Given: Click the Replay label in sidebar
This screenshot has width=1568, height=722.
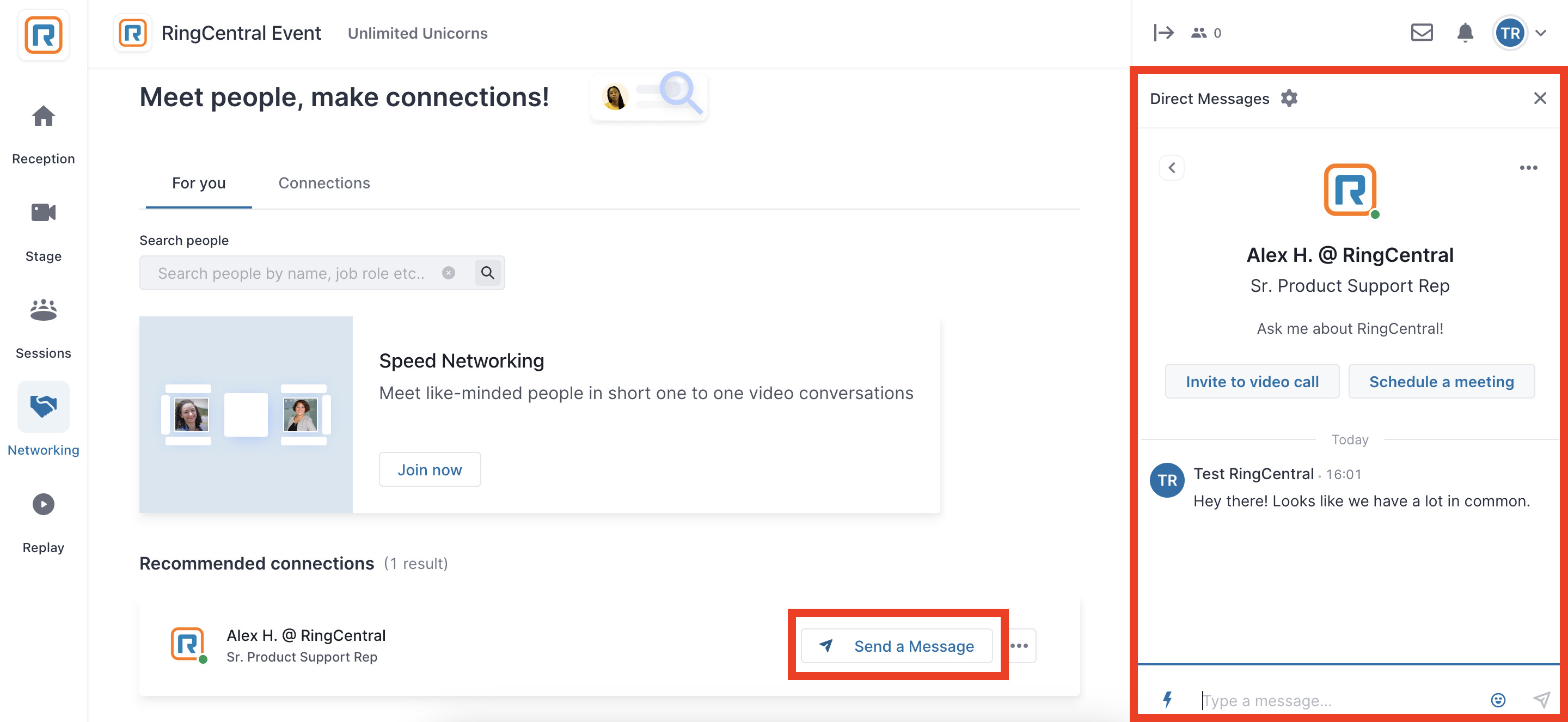Looking at the screenshot, I should click(43, 547).
